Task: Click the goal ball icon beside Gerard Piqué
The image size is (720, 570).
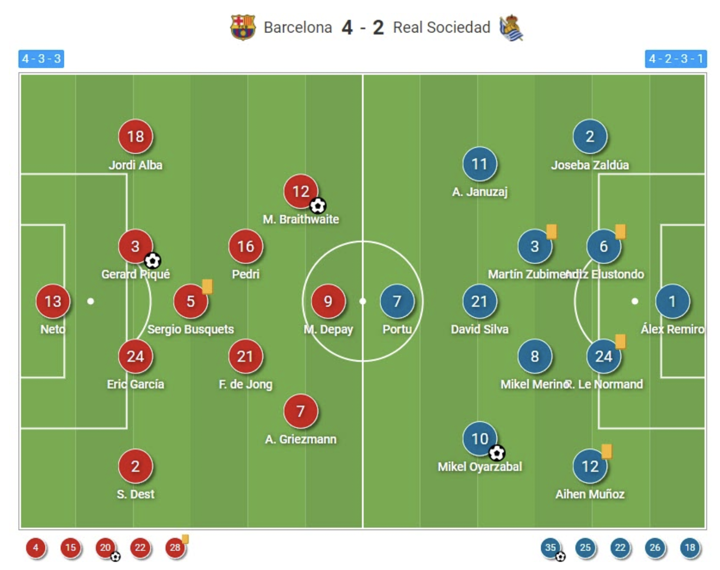Action: [x=152, y=261]
